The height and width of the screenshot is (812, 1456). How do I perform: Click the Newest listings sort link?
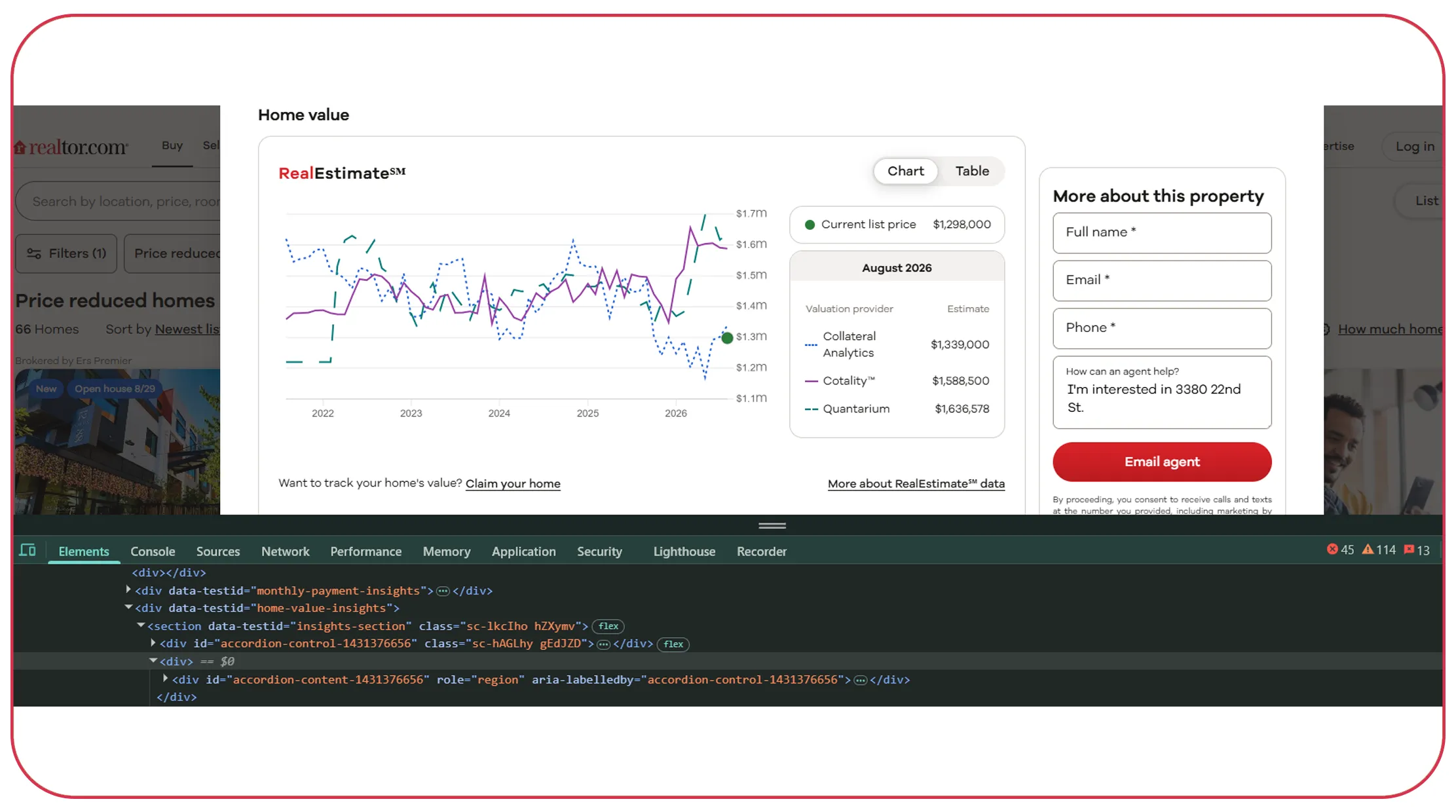point(187,329)
